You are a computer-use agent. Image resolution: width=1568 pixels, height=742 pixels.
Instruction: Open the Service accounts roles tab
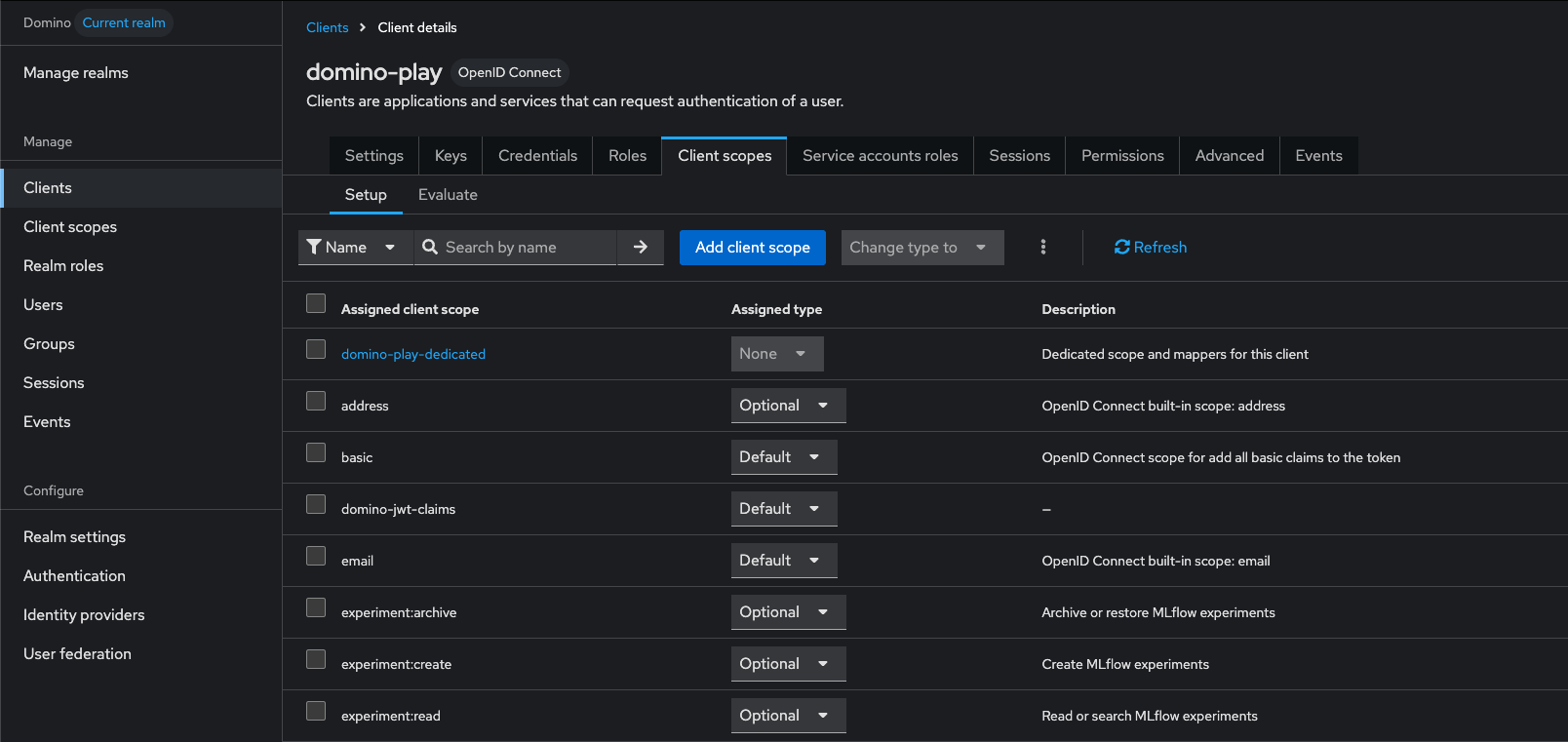881,156
